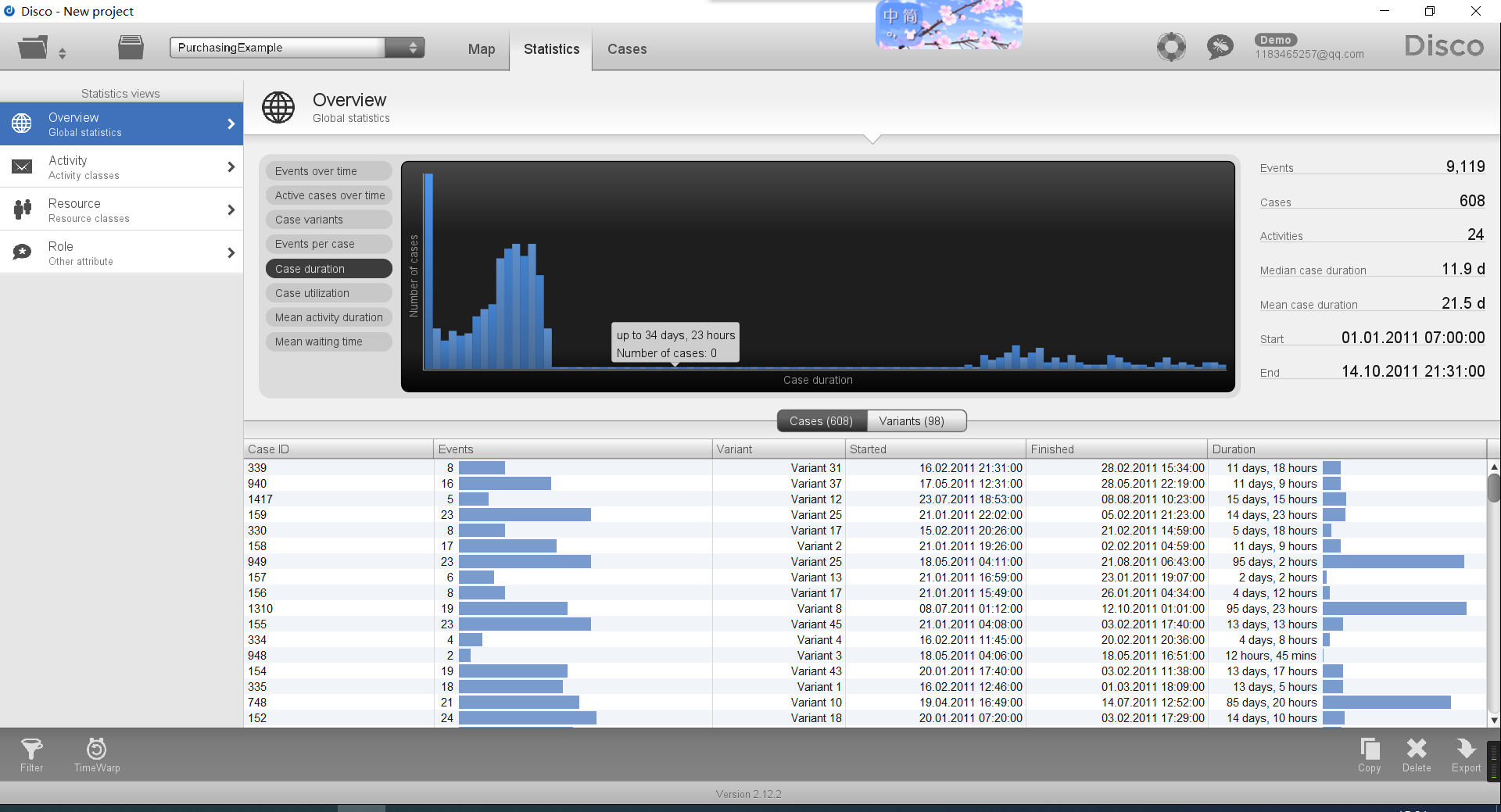This screenshot has width=1501, height=812.
Task: Click the archive icon to import a dataset
Action: pyautogui.click(x=131, y=47)
